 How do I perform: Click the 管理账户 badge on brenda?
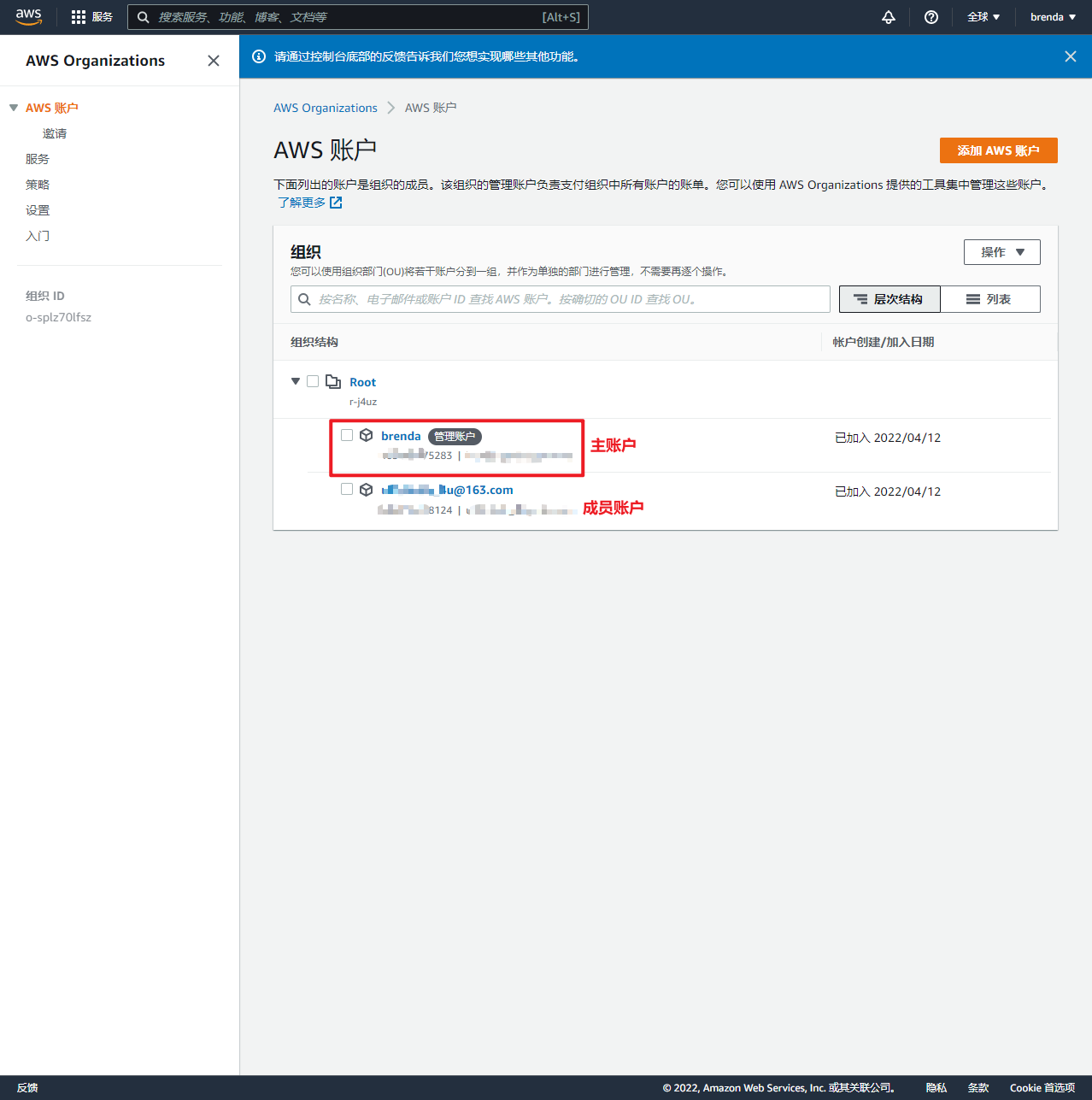[455, 437]
